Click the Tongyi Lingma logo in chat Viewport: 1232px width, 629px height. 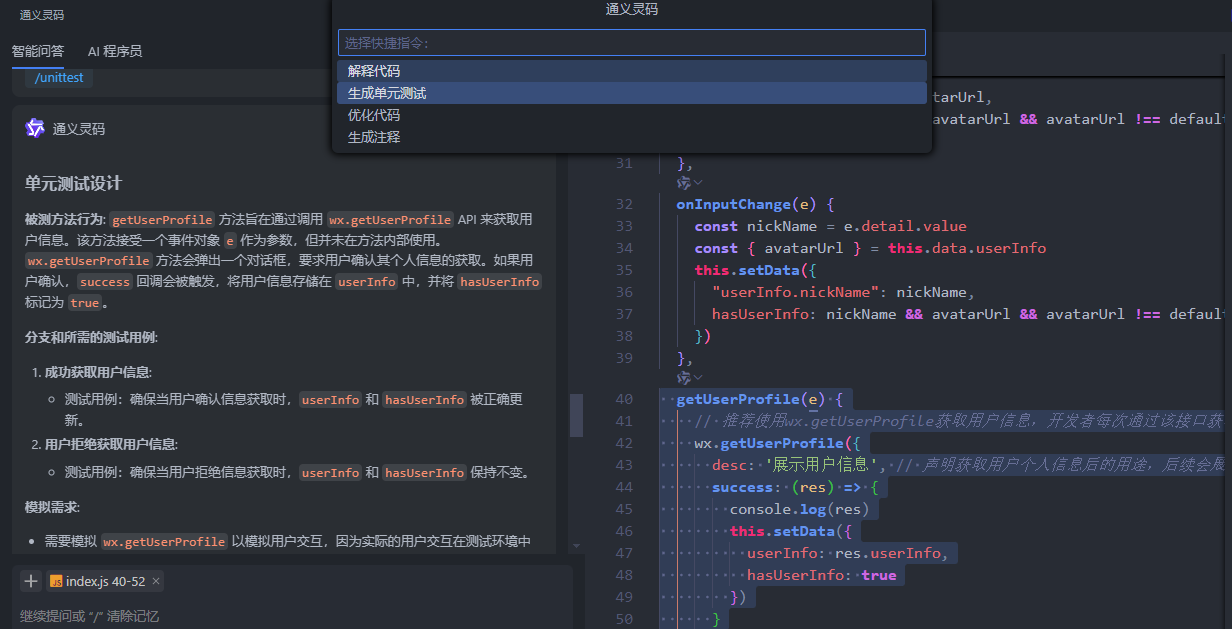[35, 128]
